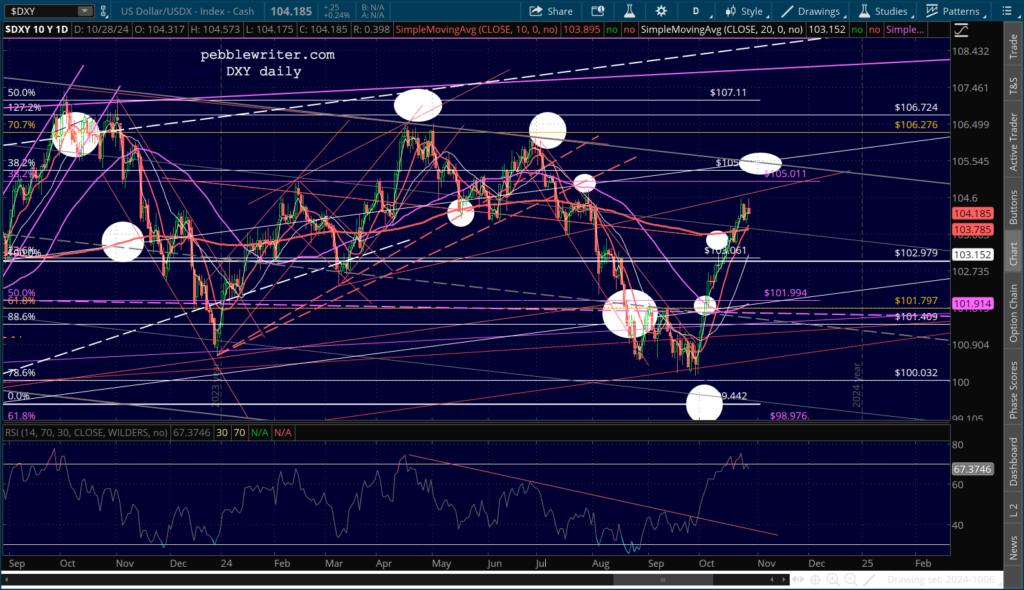This screenshot has height=590, width=1024.
Task: Click the line icon beside Drawings
Action: coord(788,11)
